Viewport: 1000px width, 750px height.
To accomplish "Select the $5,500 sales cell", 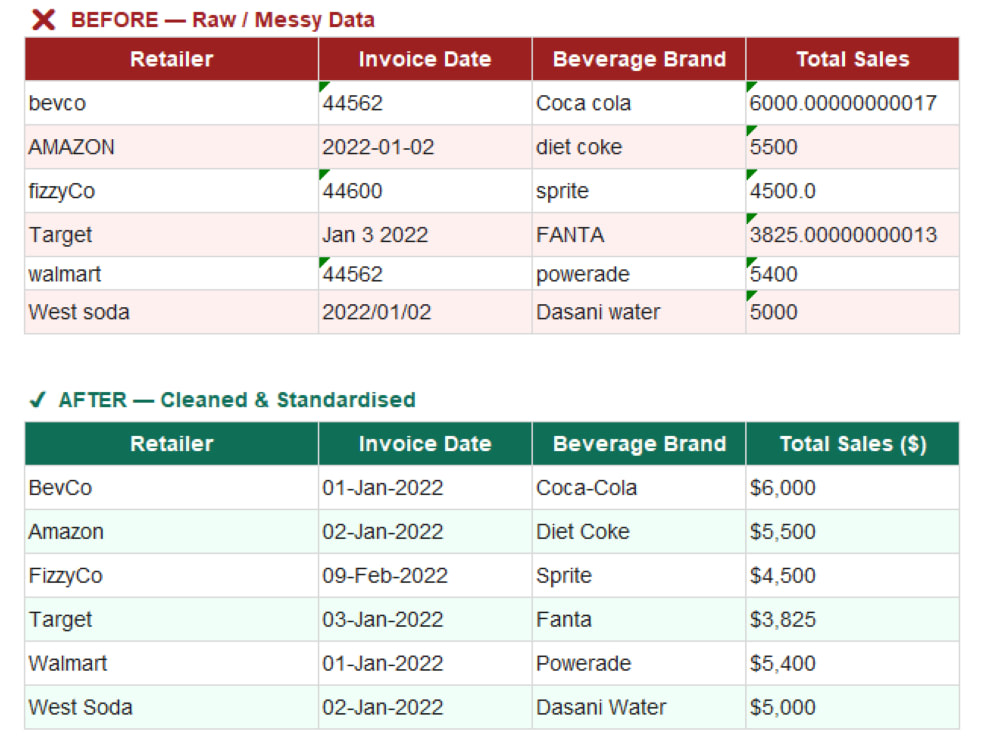I will 853,532.
